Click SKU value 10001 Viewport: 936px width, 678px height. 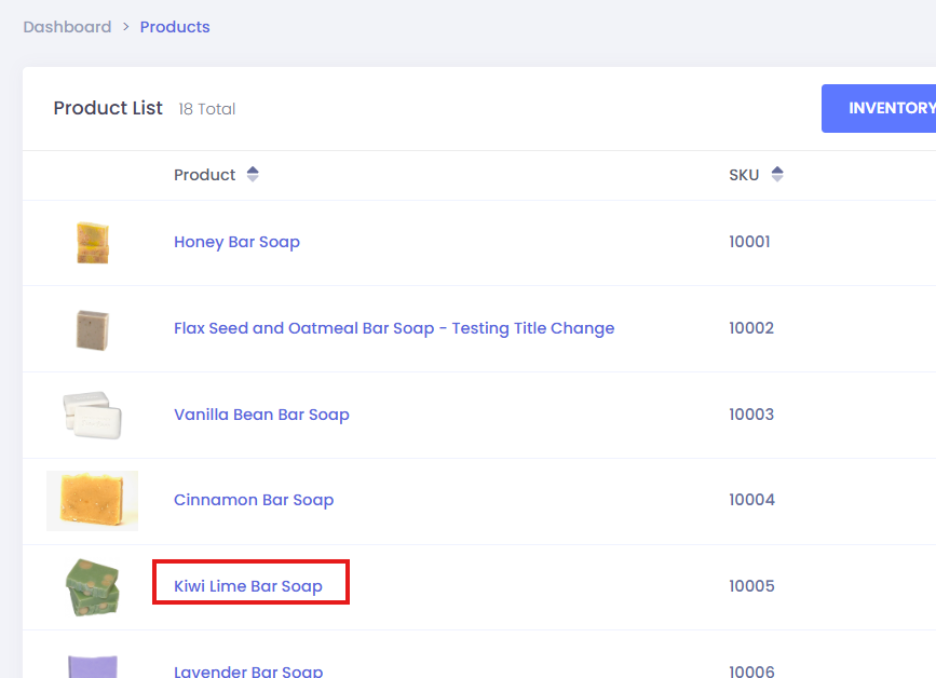tap(749, 242)
